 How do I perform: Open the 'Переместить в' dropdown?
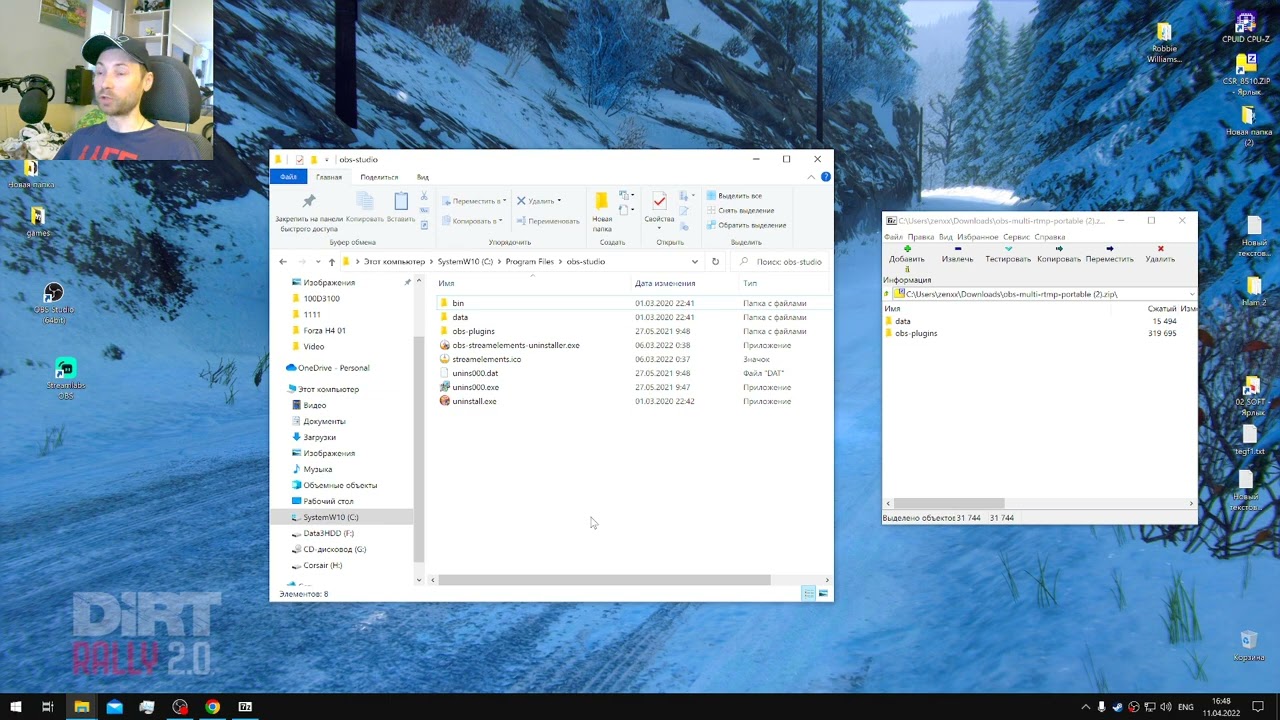point(474,201)
